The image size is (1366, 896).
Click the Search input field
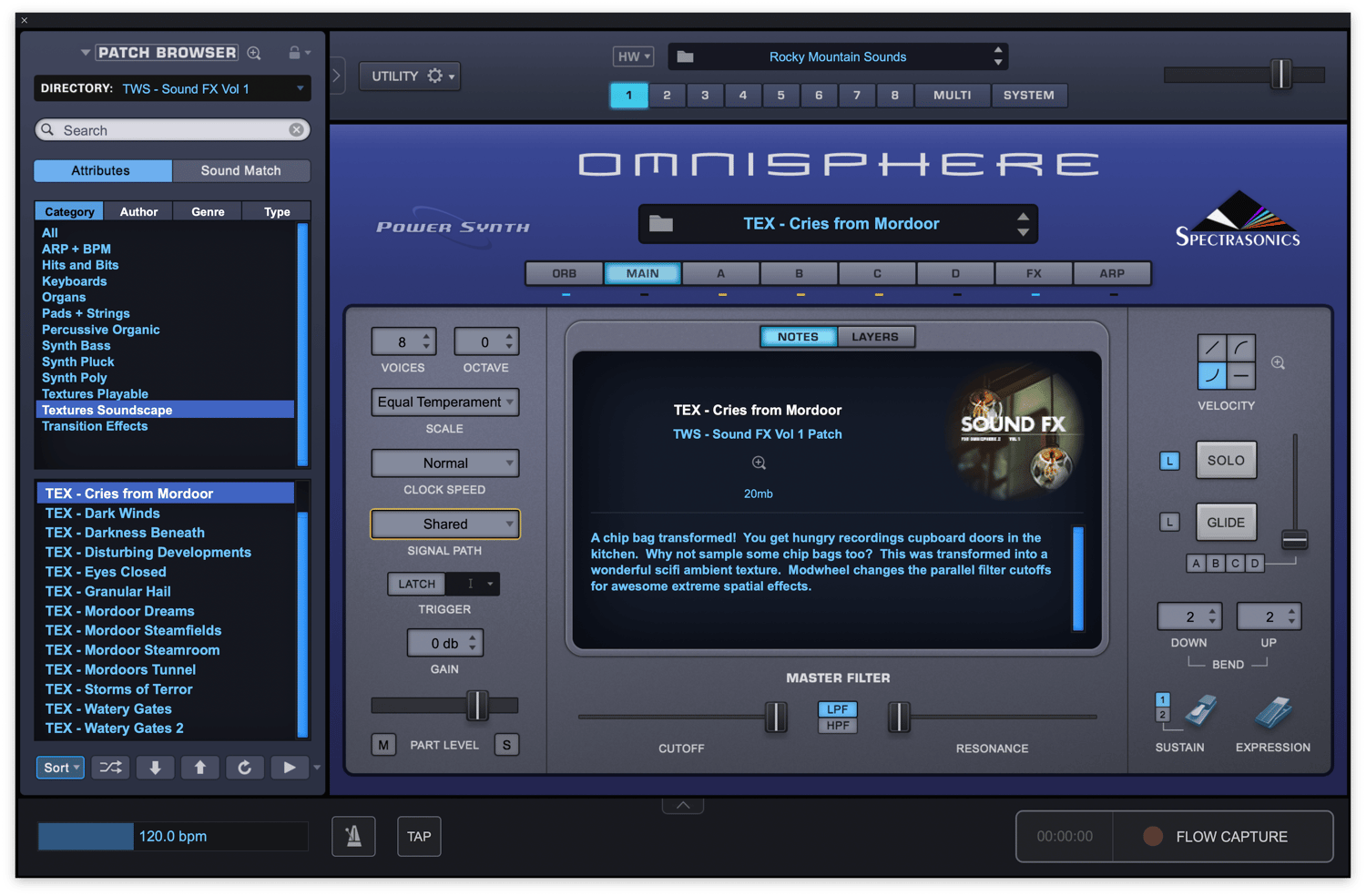[x=172, y=130]
